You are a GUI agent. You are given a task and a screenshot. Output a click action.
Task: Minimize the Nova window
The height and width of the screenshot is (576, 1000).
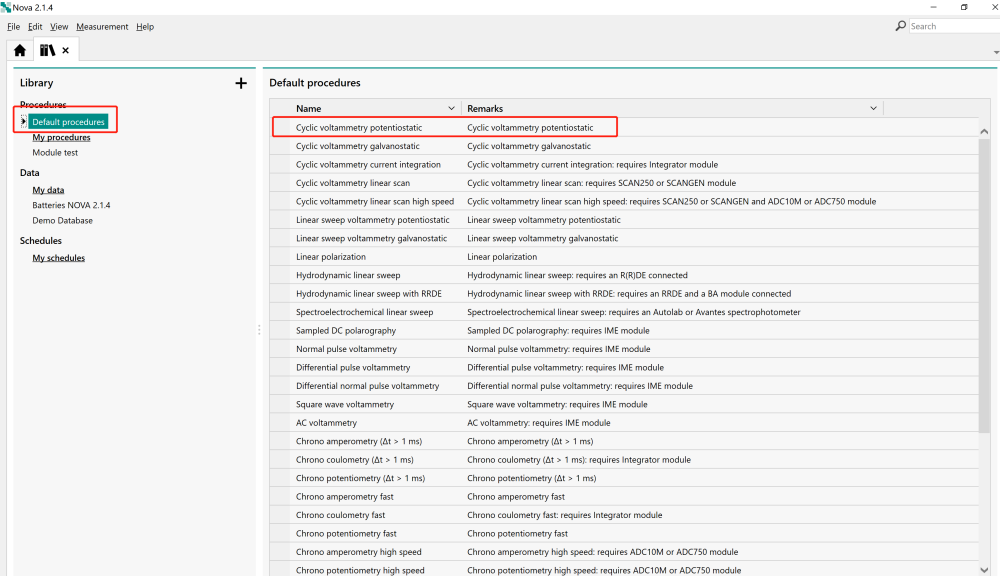(934, 7)
